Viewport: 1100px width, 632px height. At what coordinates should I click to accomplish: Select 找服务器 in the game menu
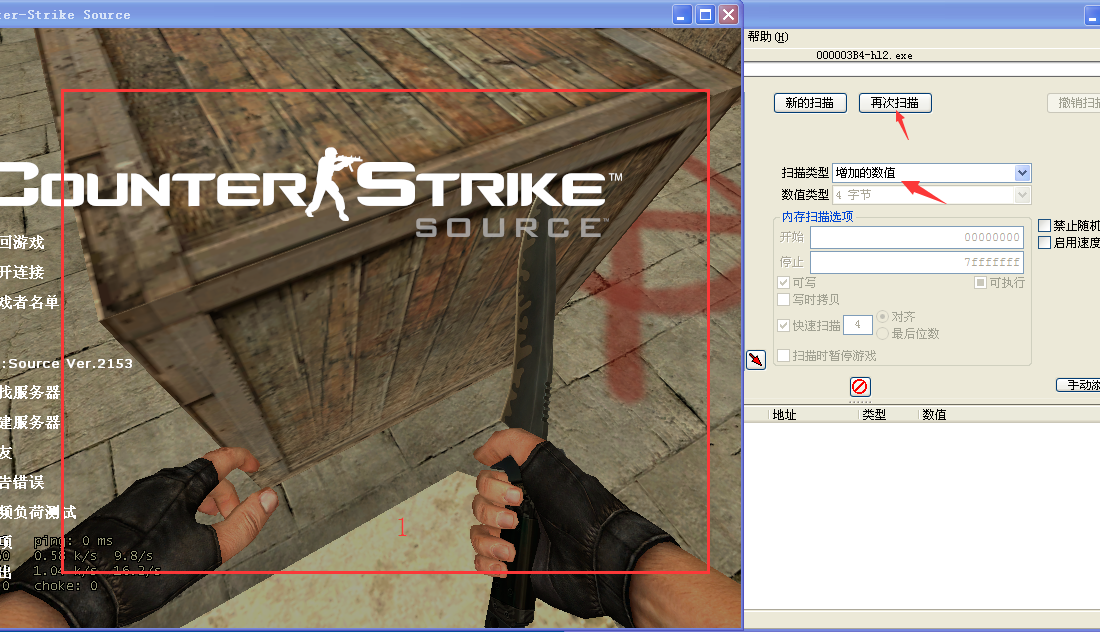coord(30,394)
